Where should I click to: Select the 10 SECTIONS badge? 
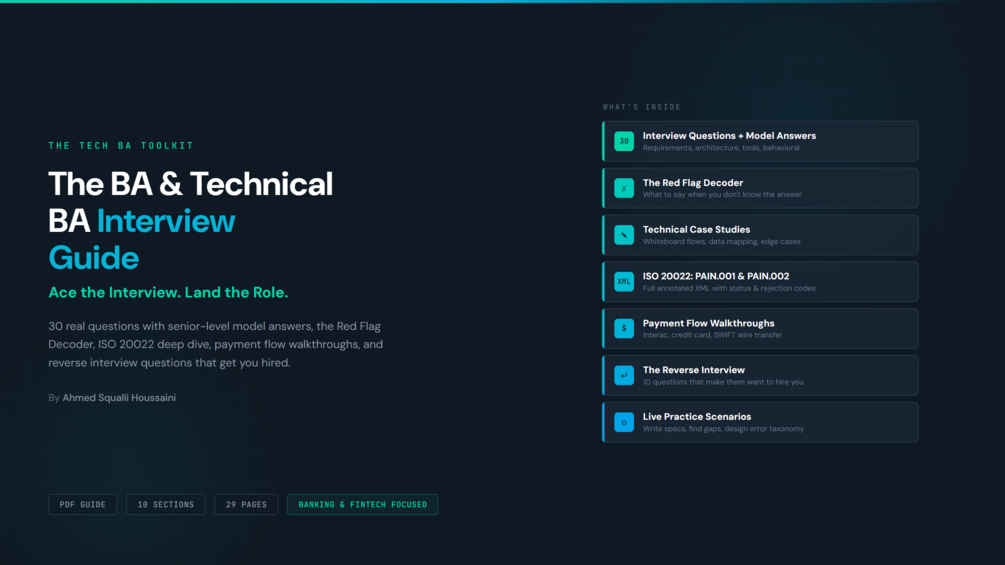click(x=165, y=504)
